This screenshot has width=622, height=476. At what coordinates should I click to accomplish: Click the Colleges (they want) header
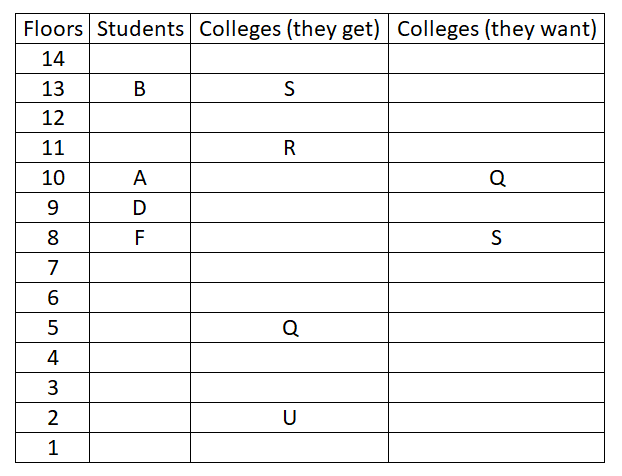coord(496,29)
